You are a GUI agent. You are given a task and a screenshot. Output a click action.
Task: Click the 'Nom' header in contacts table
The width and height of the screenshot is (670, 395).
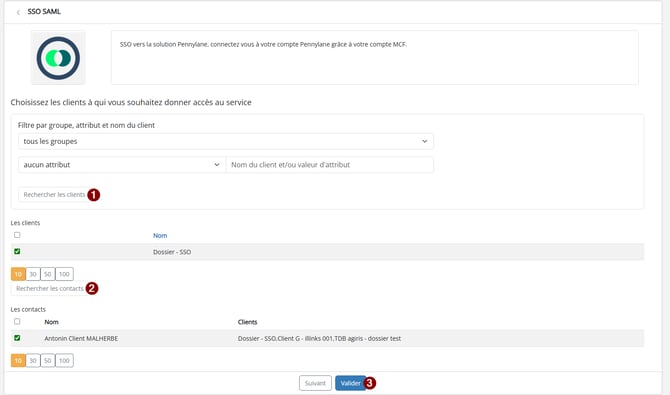[x=51, y=322]
